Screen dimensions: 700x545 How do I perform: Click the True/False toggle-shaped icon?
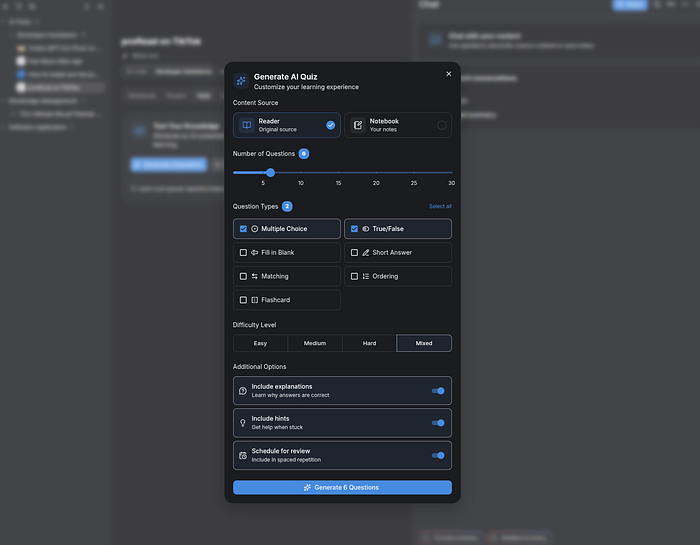click(x=366, y=229)
